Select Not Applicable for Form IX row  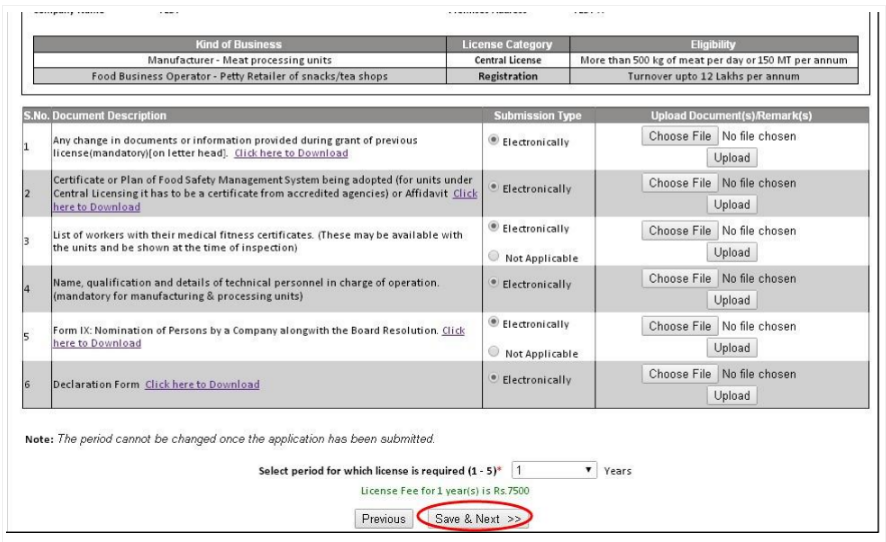494,352
